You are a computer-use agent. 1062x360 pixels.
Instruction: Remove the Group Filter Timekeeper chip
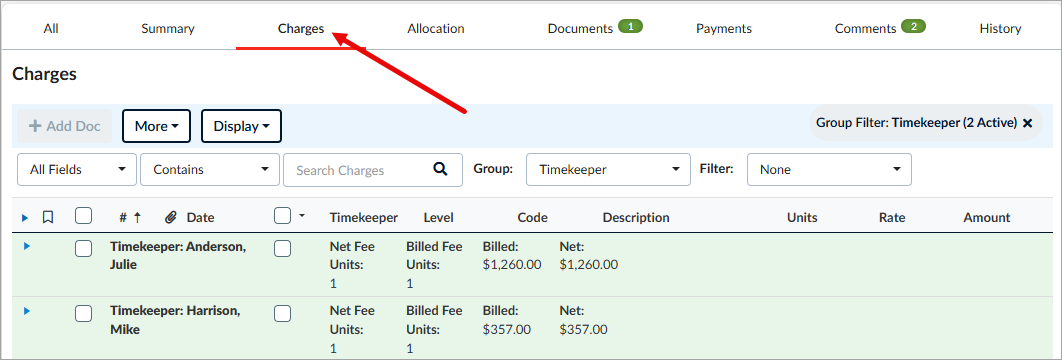point(1027,123)
